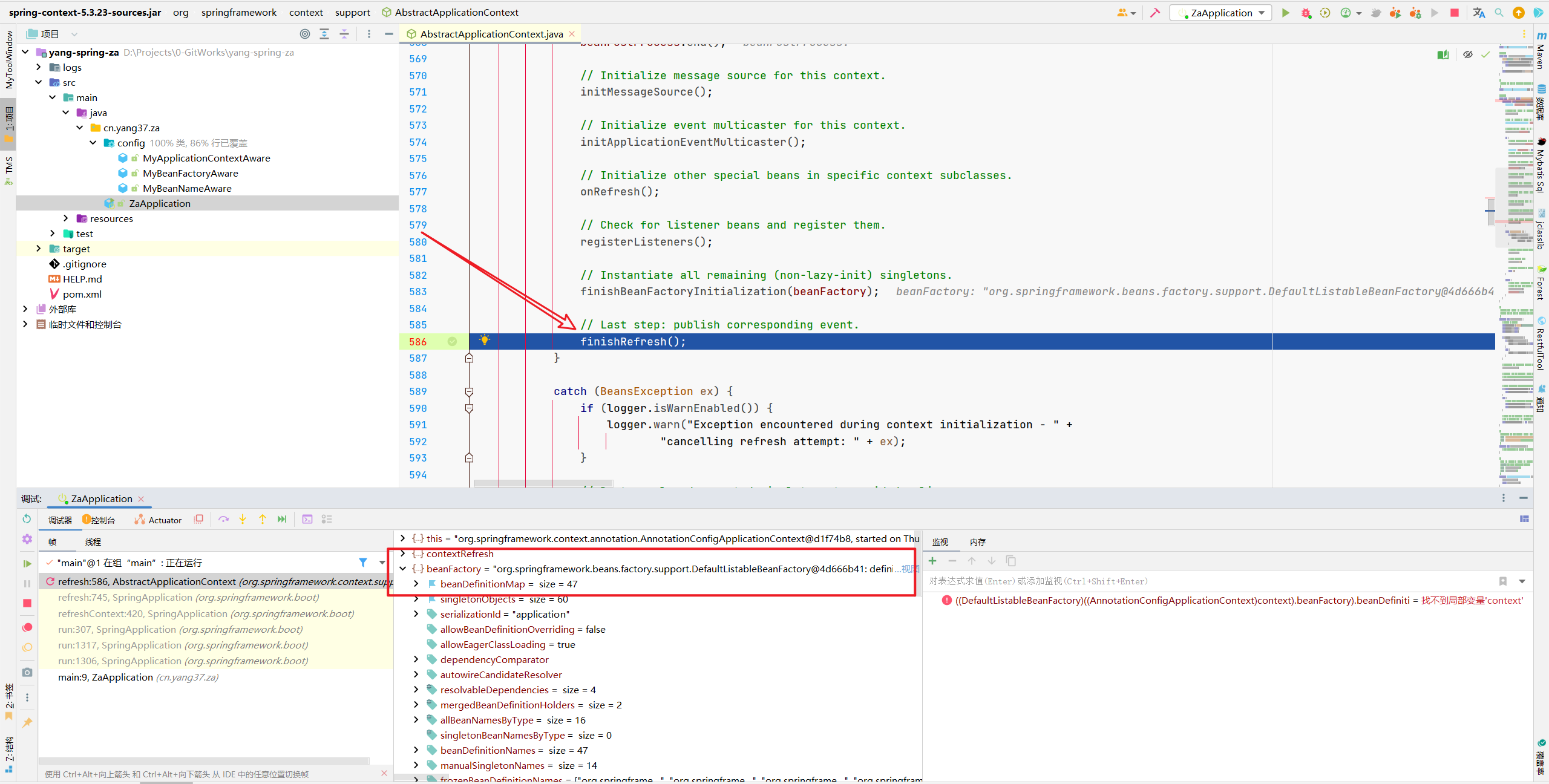Screen dimensions: 1549x784
Task: Click Run with Coverage icon
Action: (1325, 13)
